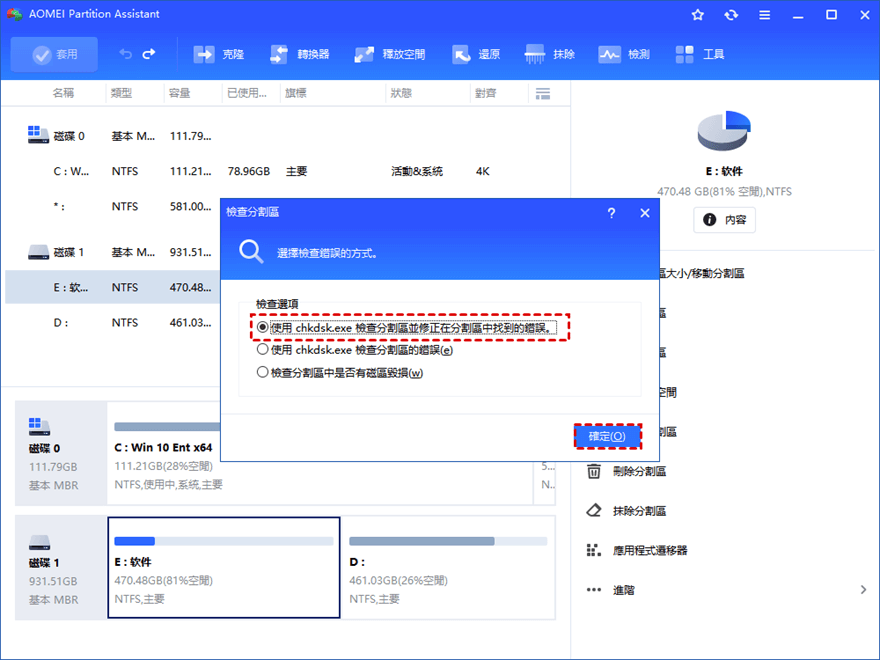The height and width of the screenshot is (660, 880).
Task: Sort by 類型 column header
Action: [121, 93]
